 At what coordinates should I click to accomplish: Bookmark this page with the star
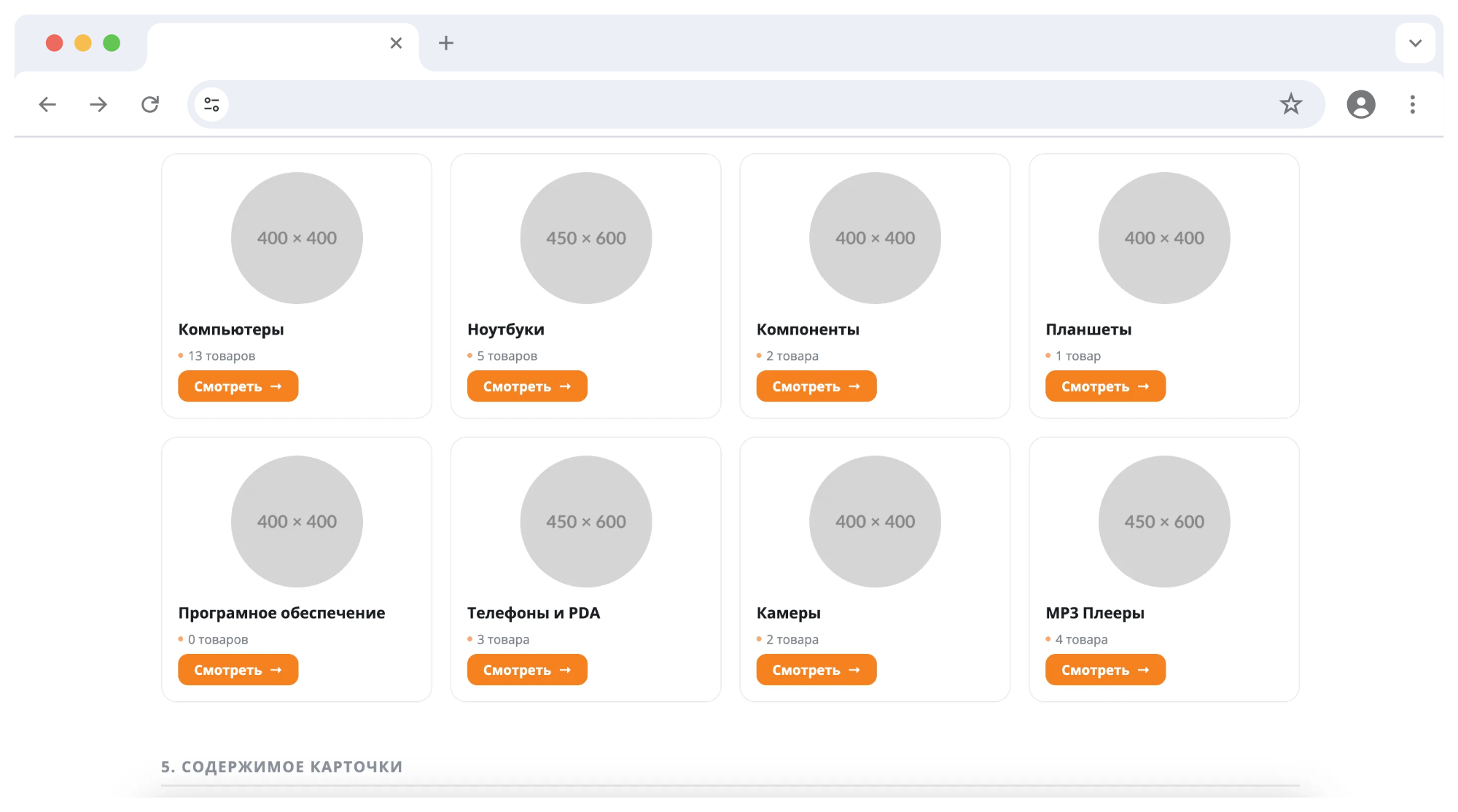(1290, 104)
